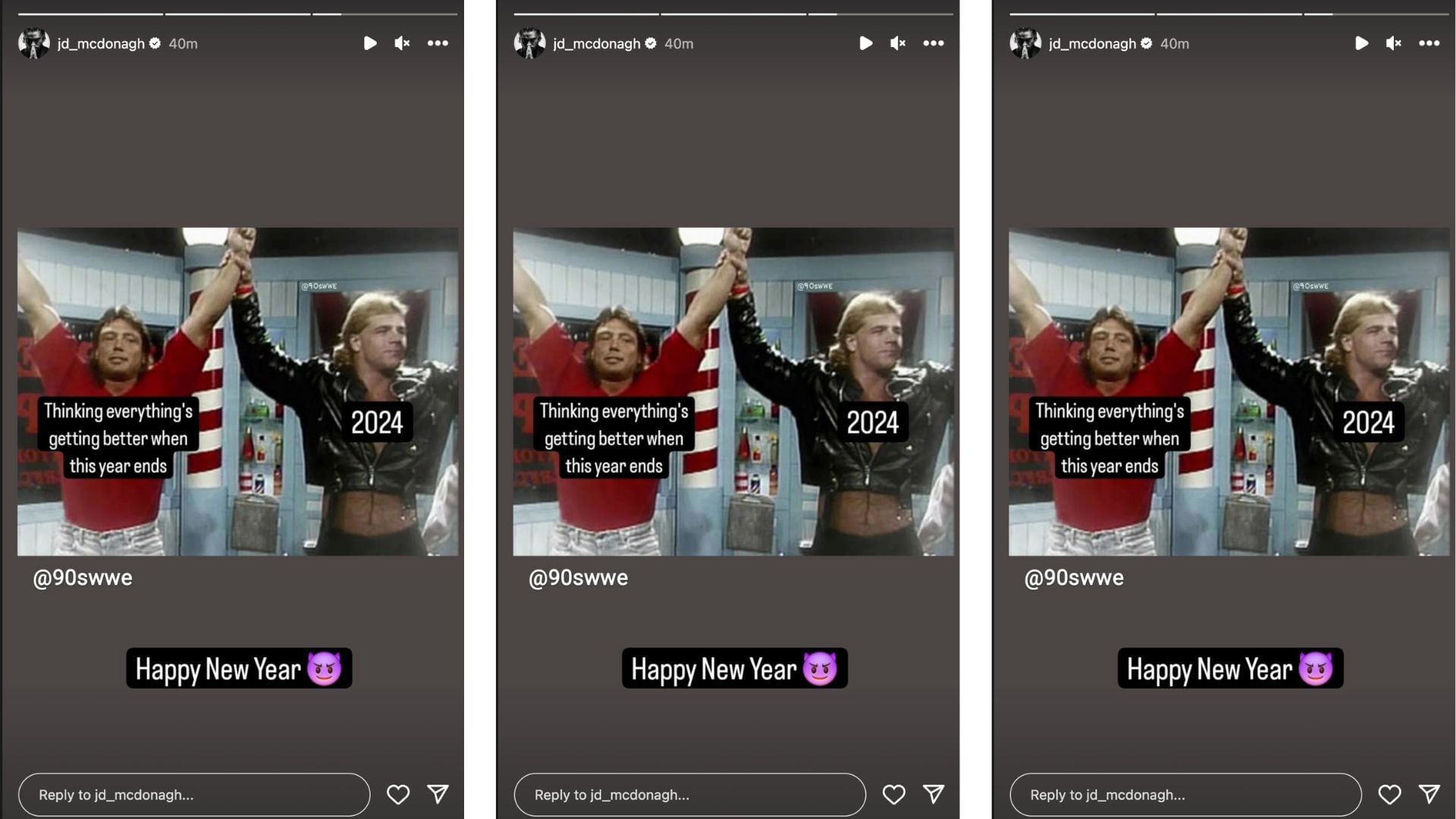Open three-dot menu in right story
1456x819 pixels.
(x=1429, y=43)
